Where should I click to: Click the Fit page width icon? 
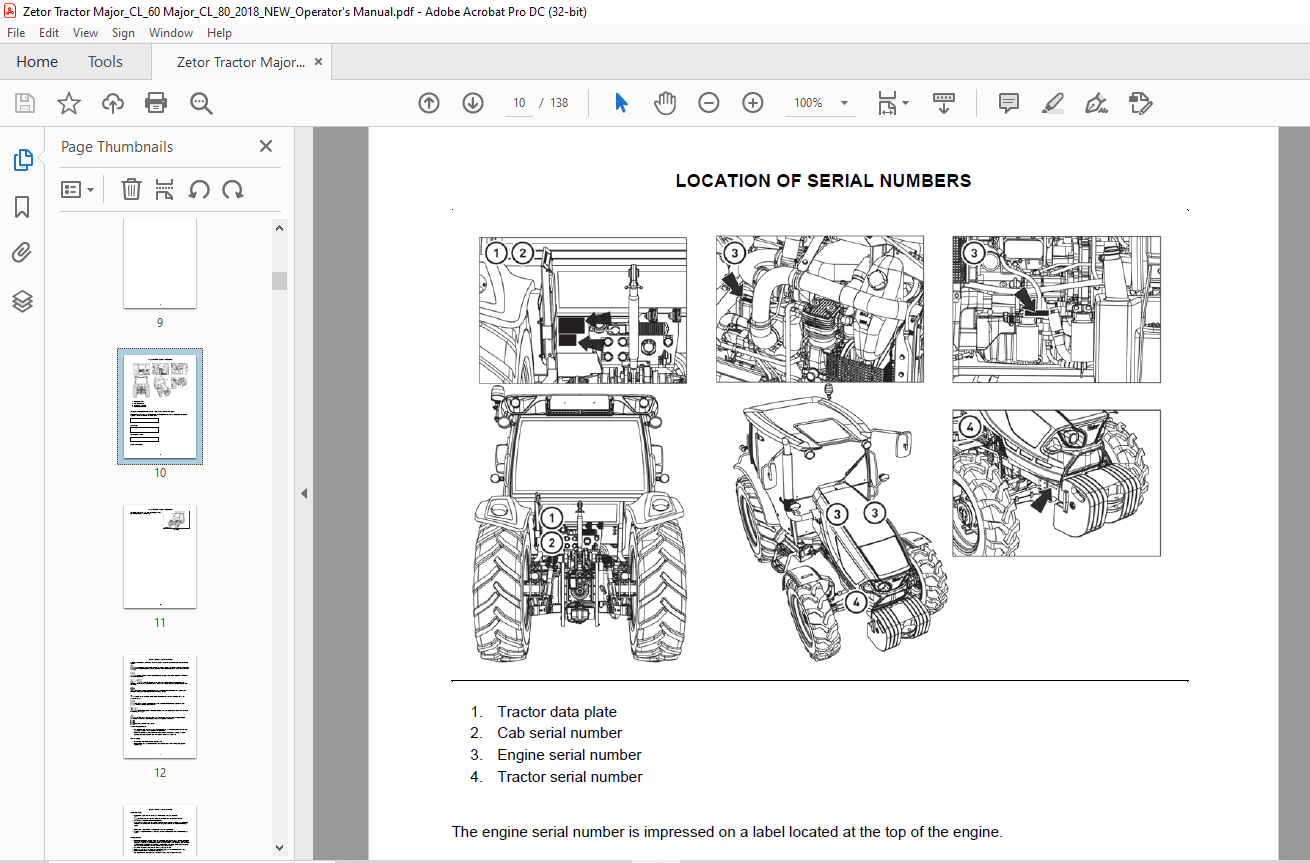[x=887, y=103]
